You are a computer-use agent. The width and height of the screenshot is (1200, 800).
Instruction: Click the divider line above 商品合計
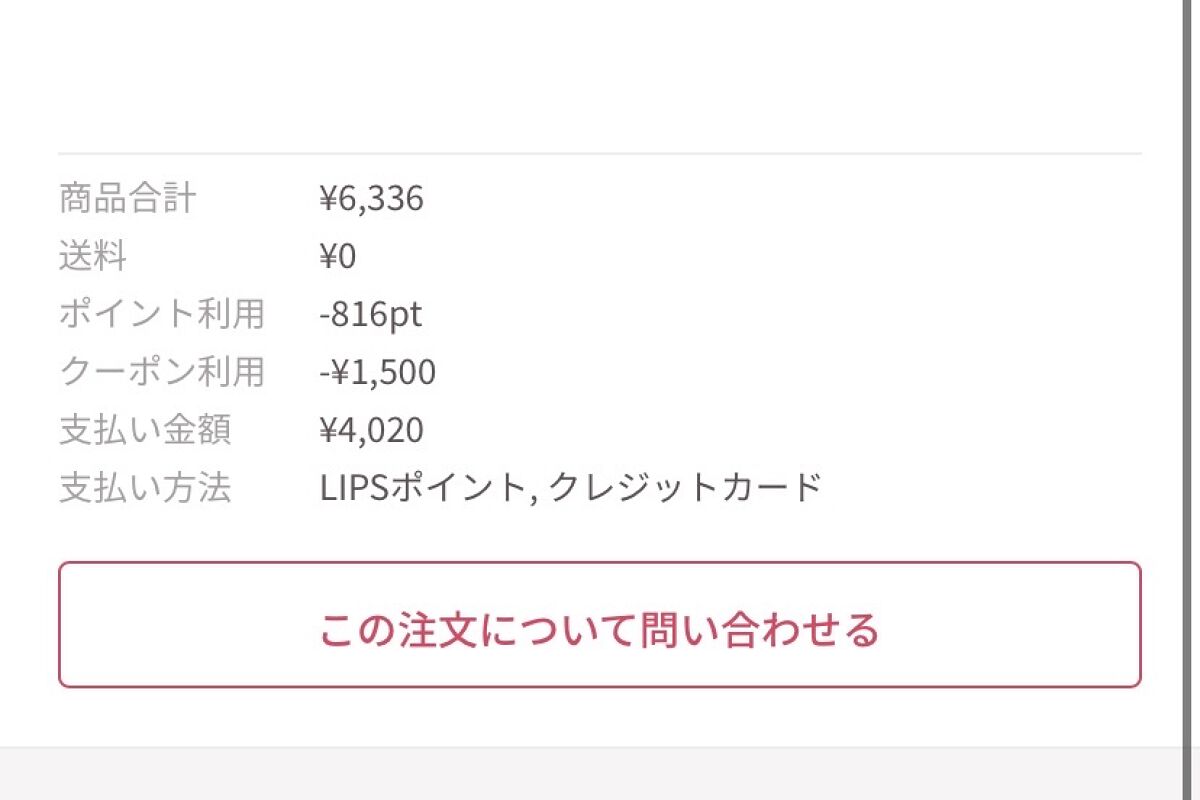599,154
